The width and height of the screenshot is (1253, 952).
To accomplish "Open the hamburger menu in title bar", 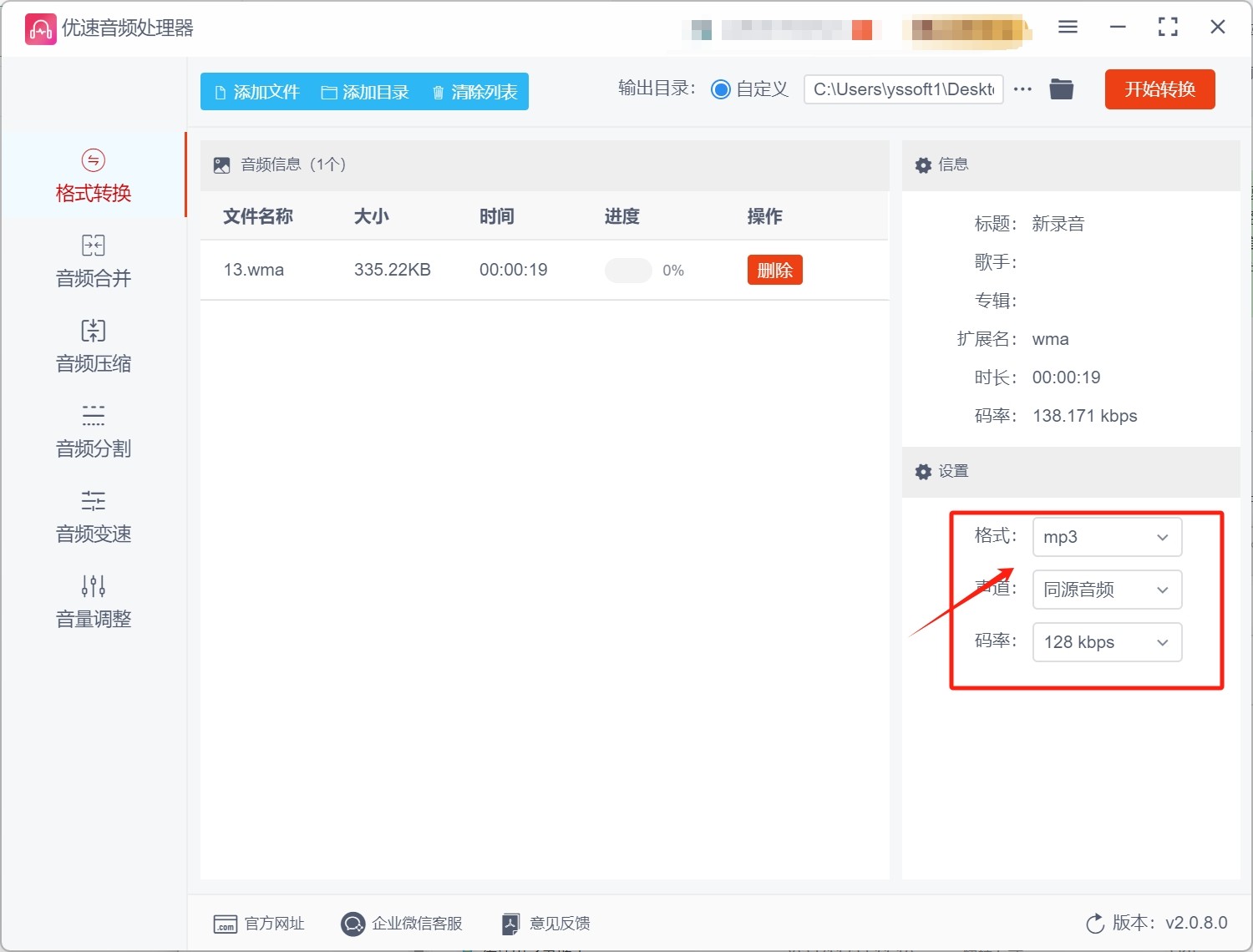I will [1068, 28].
